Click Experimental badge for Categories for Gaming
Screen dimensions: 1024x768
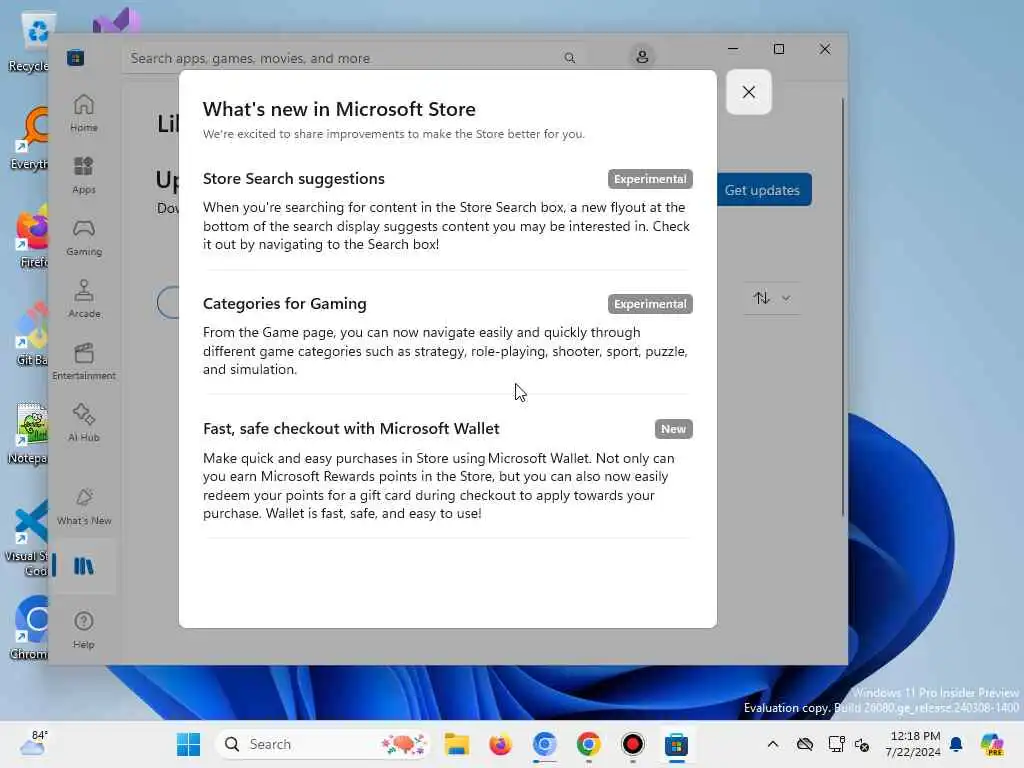point(650,304)
